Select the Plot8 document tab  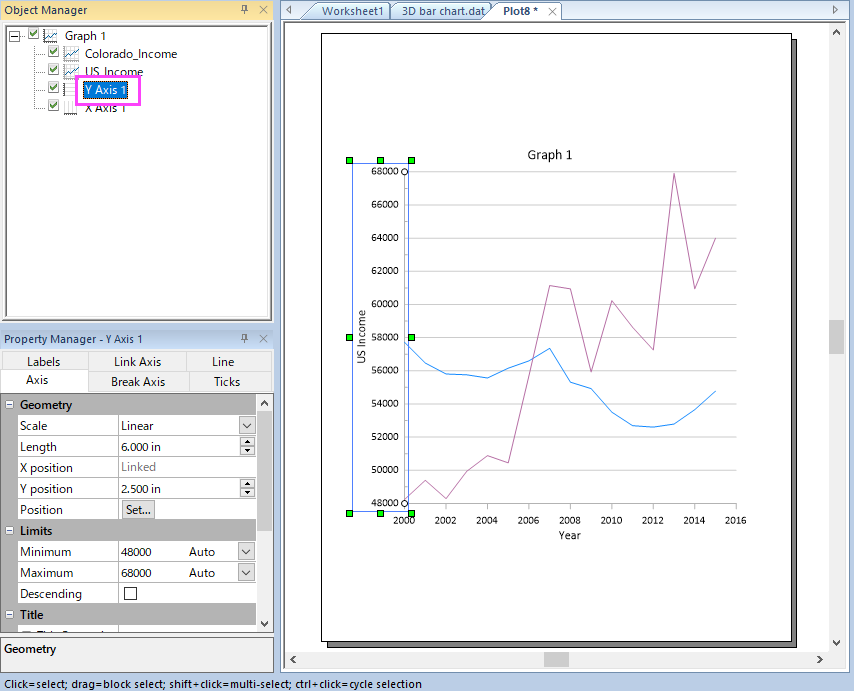(x=520, y=11)
